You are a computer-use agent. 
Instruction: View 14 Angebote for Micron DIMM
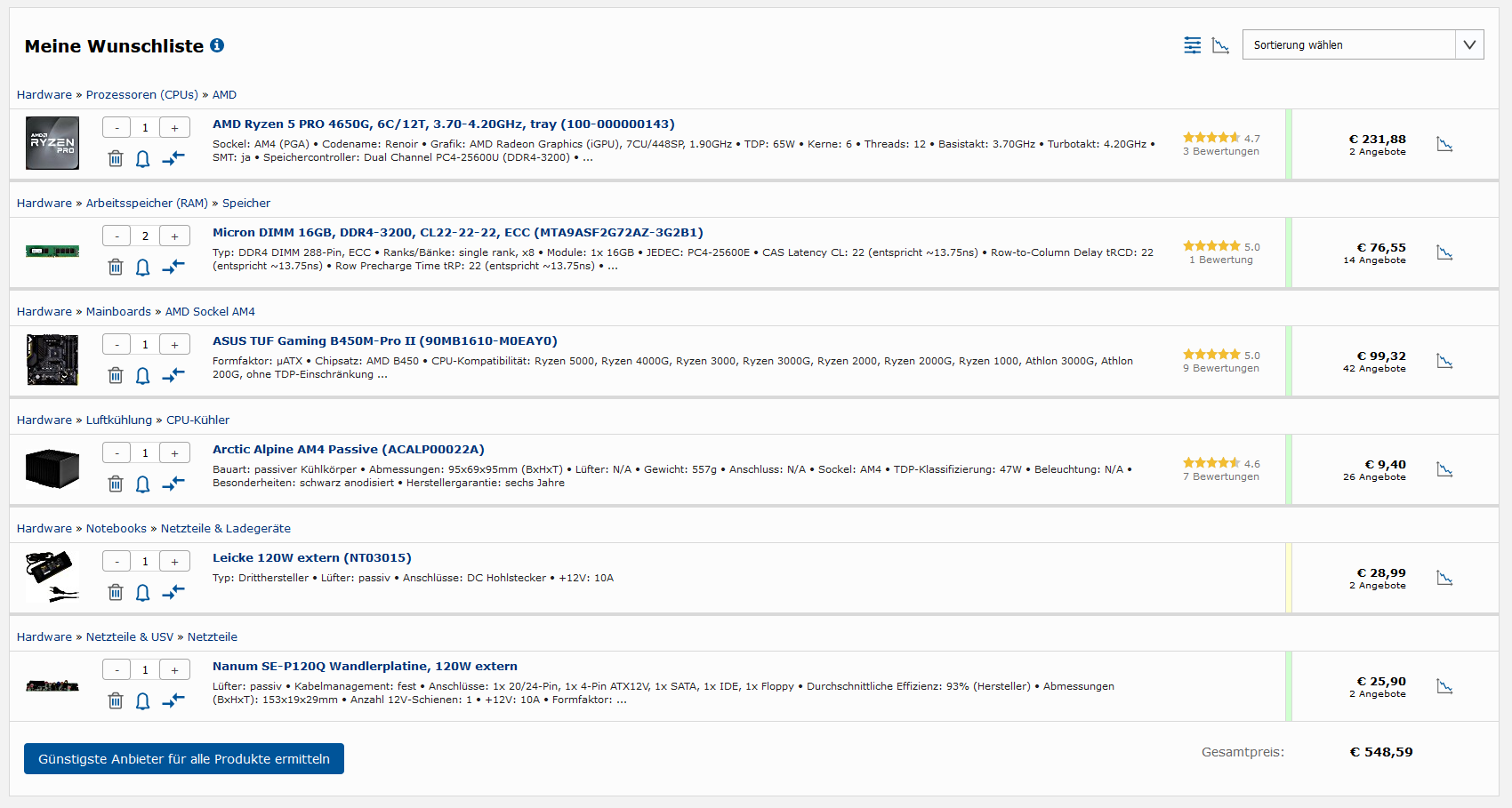click(1374, 260)
